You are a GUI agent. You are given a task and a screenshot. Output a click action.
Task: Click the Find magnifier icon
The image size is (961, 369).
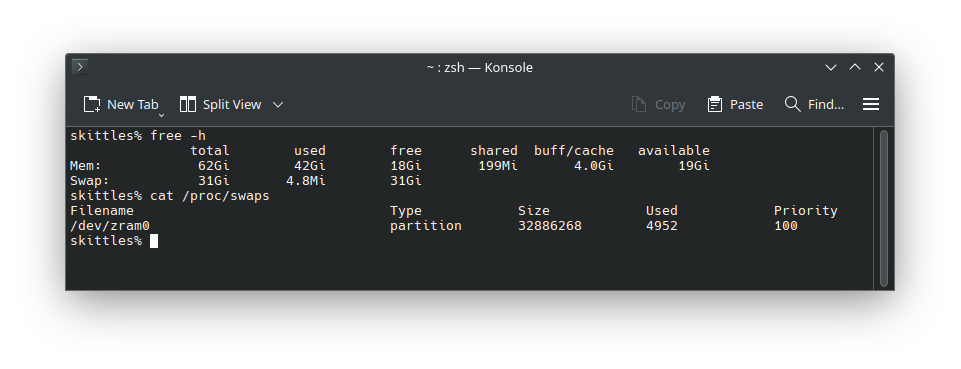[792, 104]
